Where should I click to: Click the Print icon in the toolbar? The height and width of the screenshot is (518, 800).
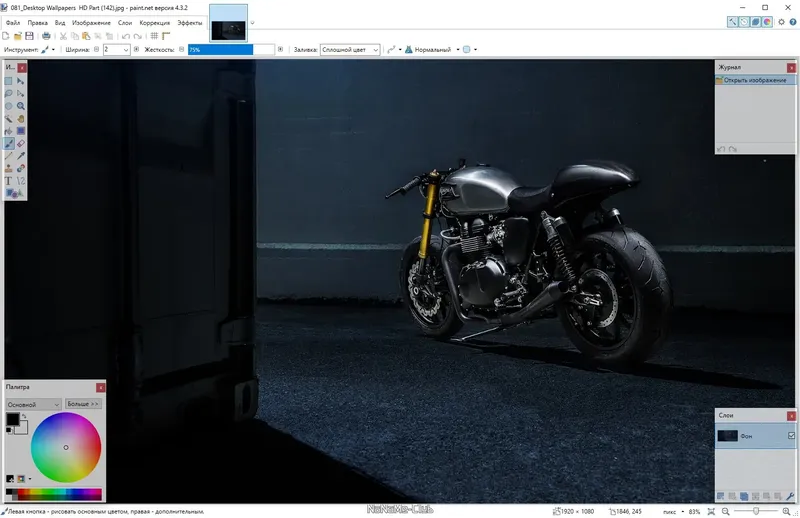pyautogui.click(x=45, y=36)
